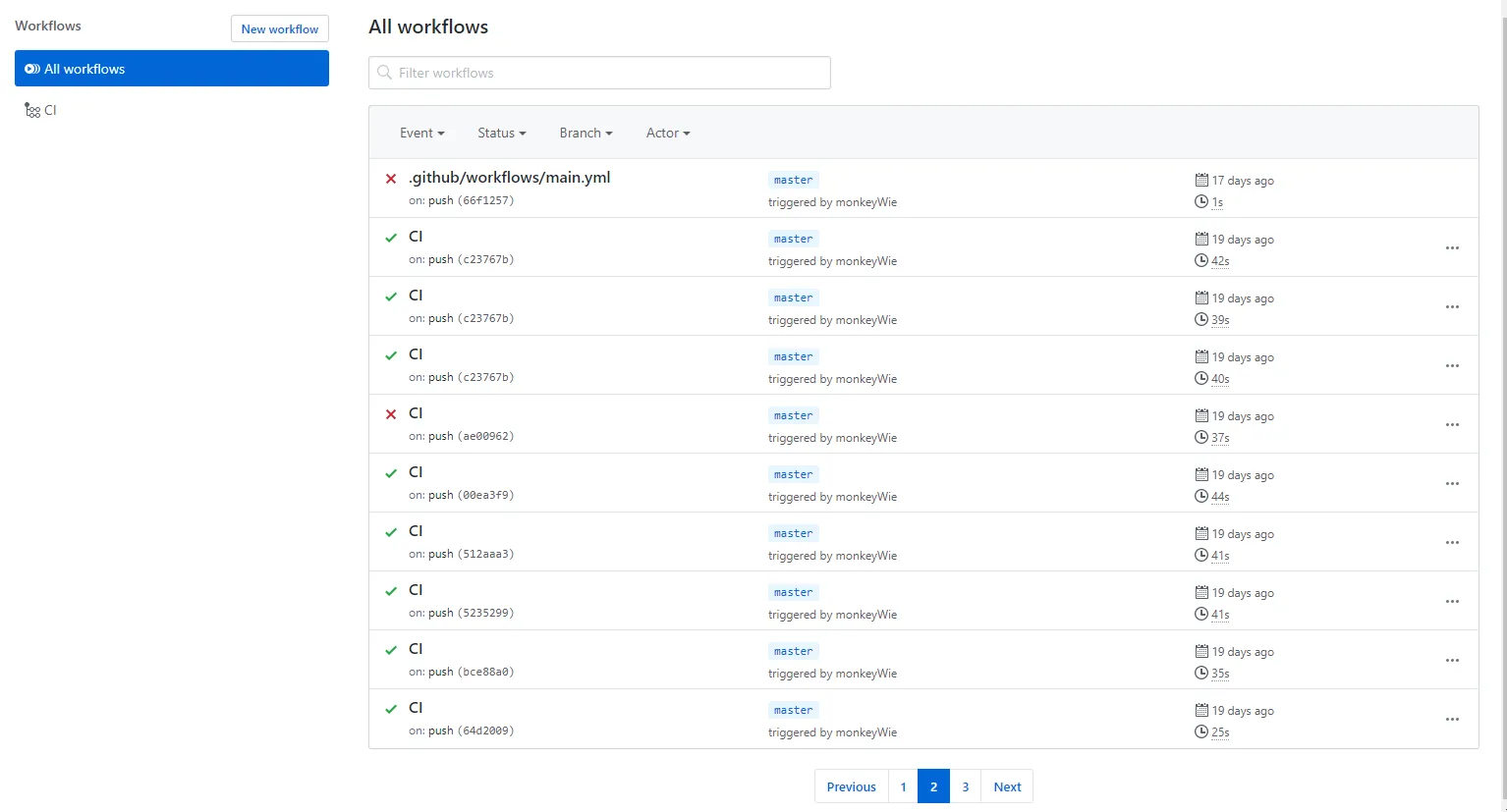Open the Actor filter dropdown
Viewport: 1507px width, 812px height.
click(x=668, y=133)
